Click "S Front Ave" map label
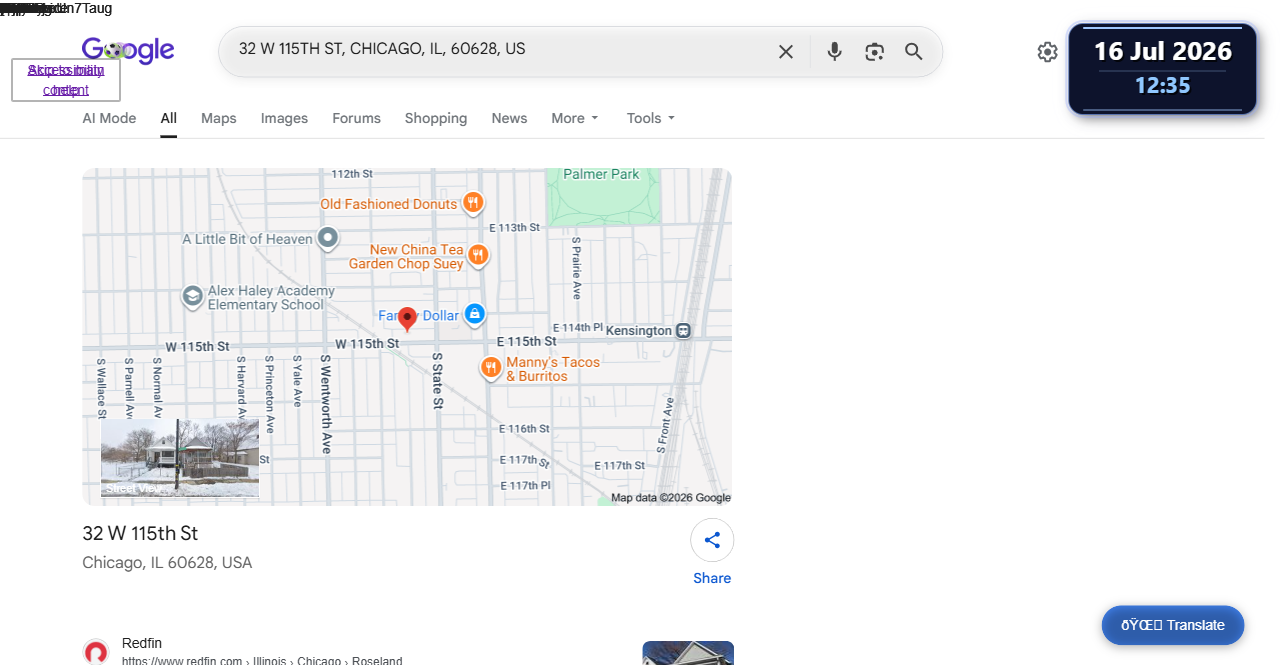This screenshot has height=665, width=1280. pos(663,425)
